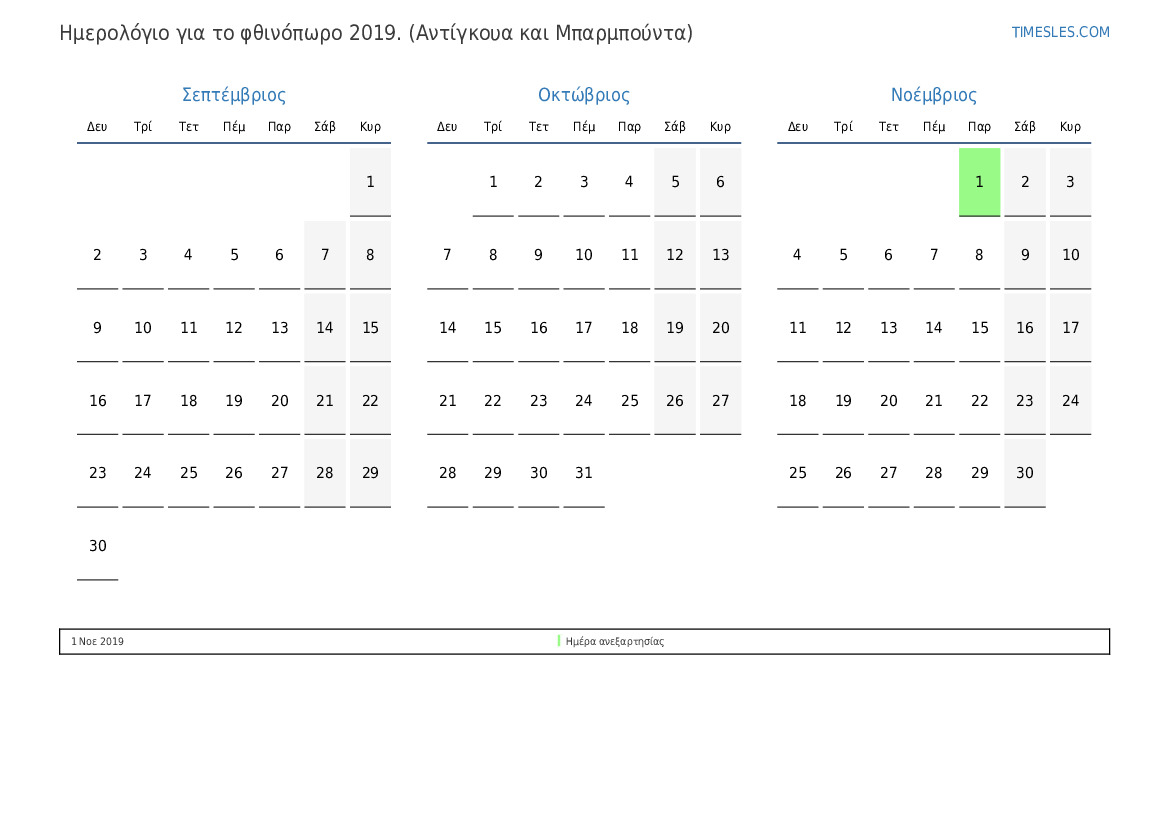1169x827 pixels.
Task: Click day 13 in Νοέμβριος
Action: point(888,328)
